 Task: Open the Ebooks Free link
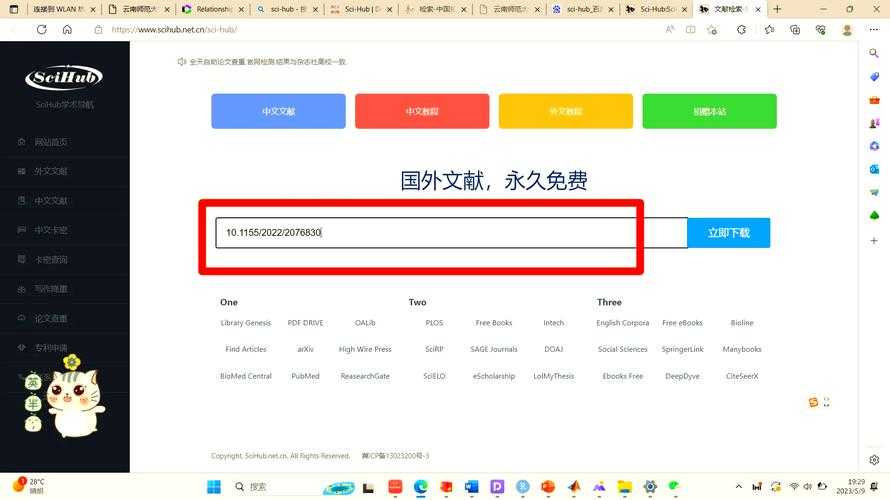tap(623, 376)
